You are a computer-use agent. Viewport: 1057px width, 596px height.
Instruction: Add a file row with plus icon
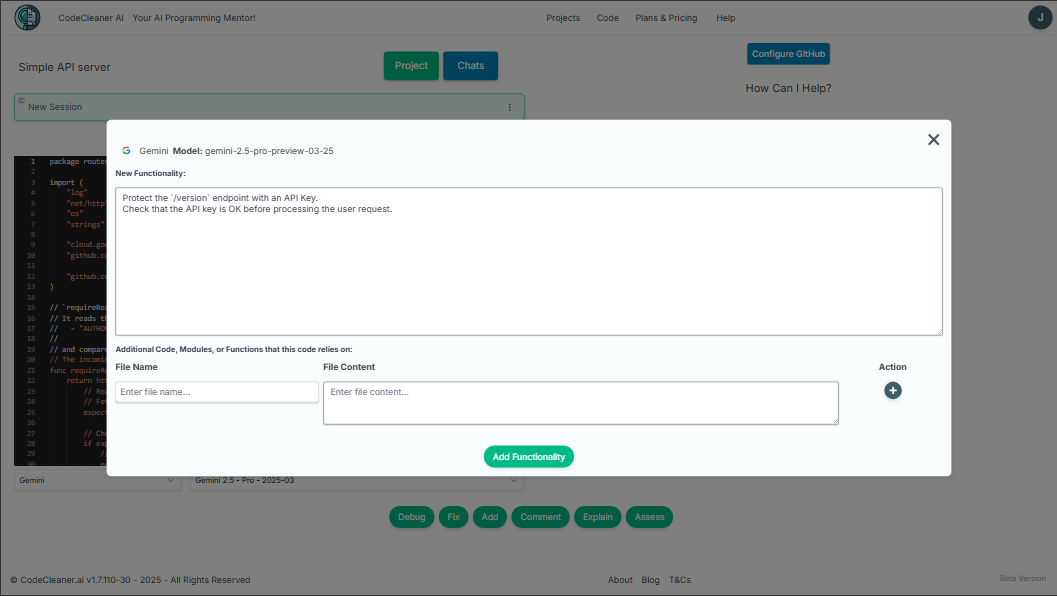pyautogui.click(x=893, y=390)
